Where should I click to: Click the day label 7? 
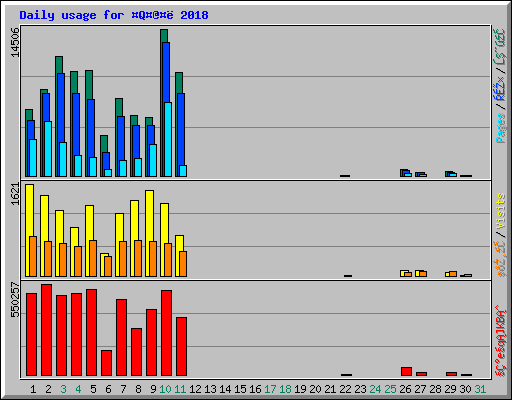click(x=123, y=389)
